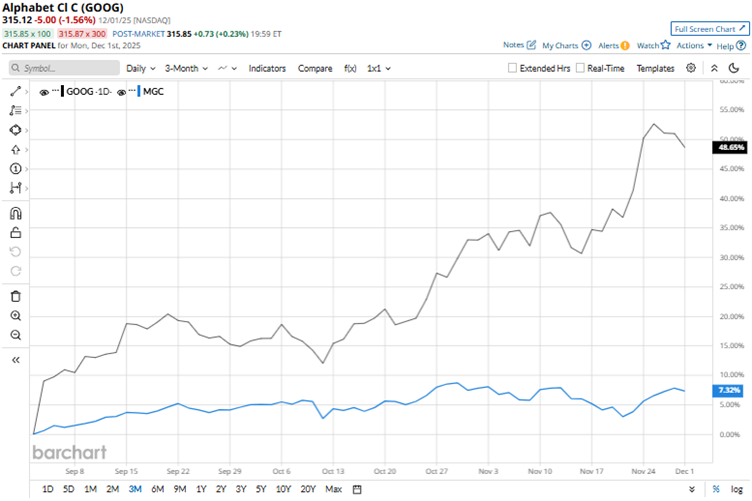Select the 5D time range
Screen dimensions: 752x501
click(69, 489)
